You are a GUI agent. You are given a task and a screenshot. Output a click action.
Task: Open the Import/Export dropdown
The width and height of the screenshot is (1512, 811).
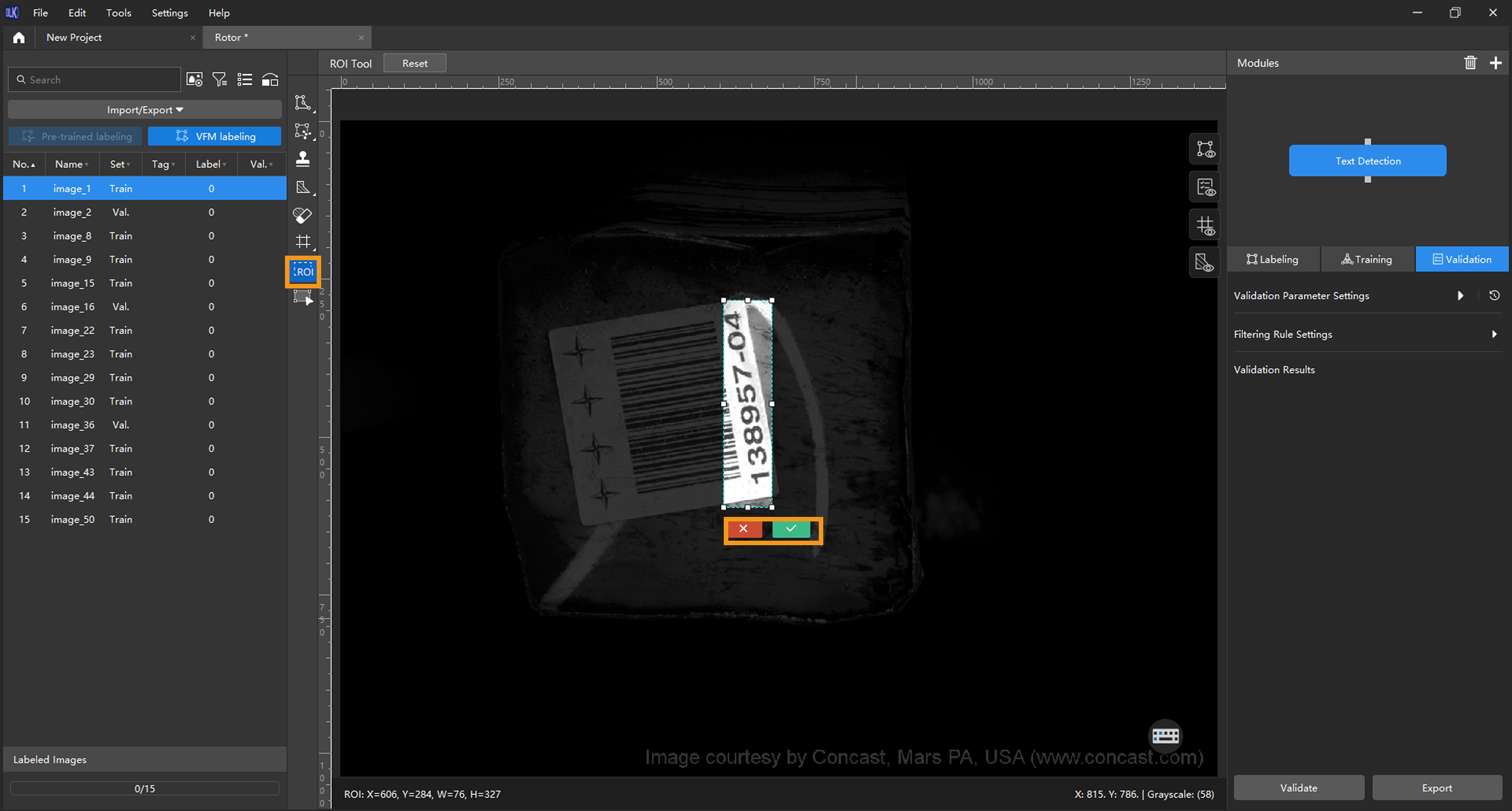[144, 110]
